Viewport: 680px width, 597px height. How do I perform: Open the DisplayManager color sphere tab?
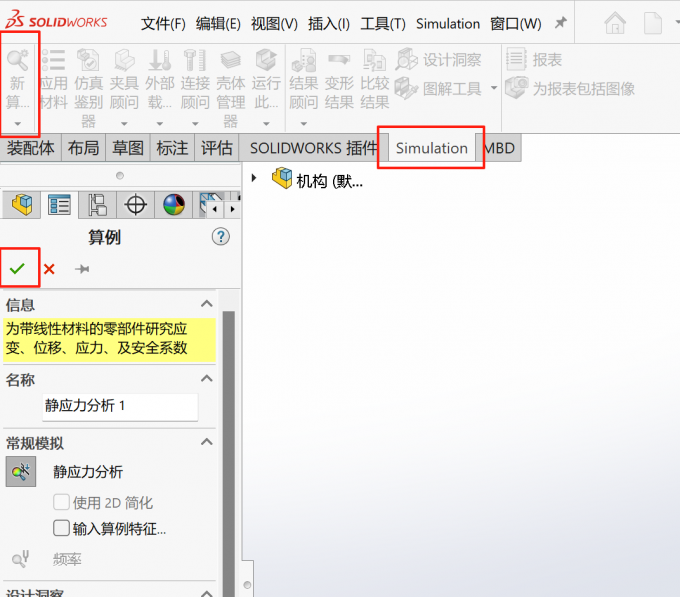[174, 204]
